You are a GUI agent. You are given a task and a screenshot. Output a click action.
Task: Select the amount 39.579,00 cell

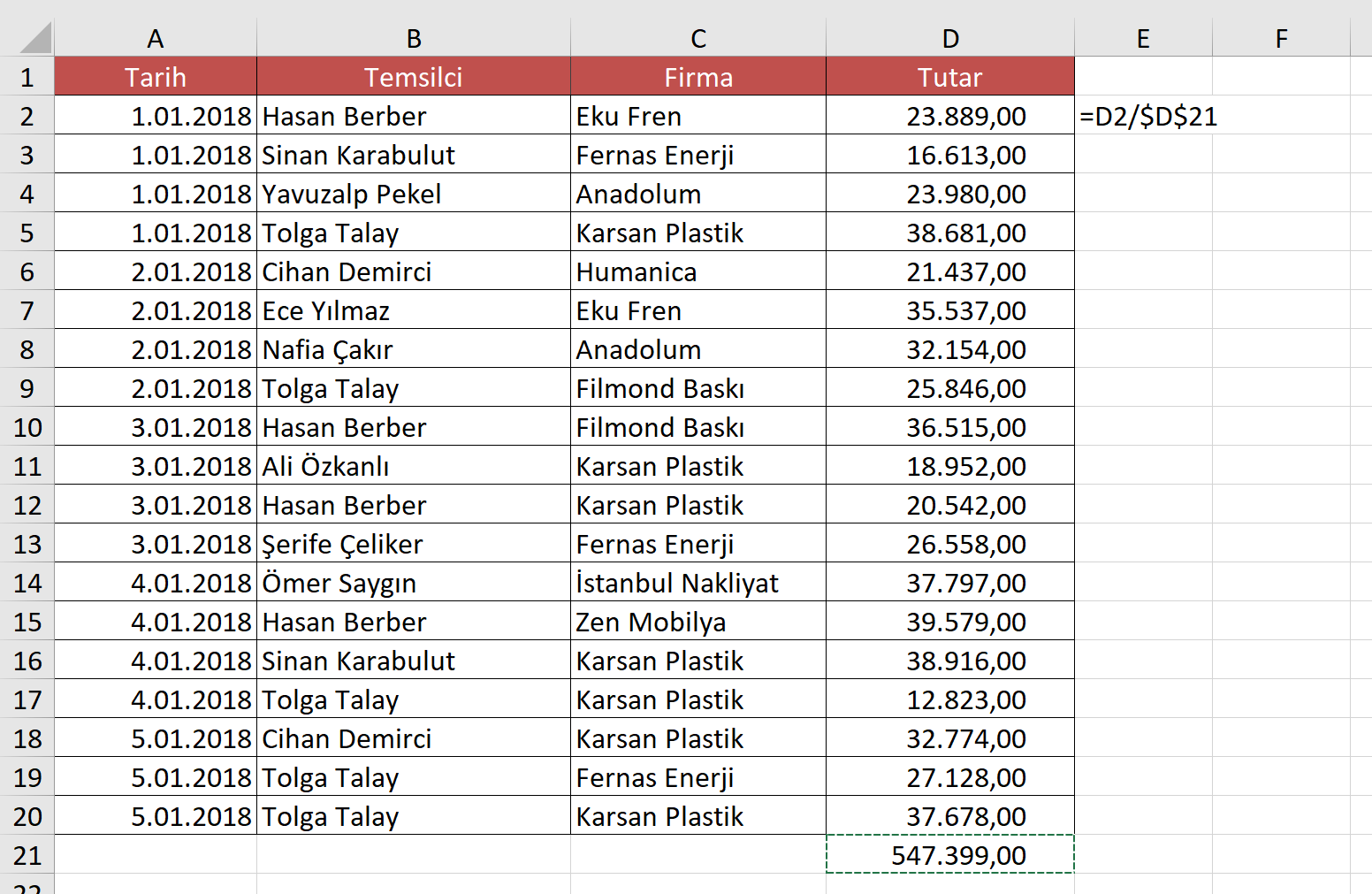[x=950, y=622]
